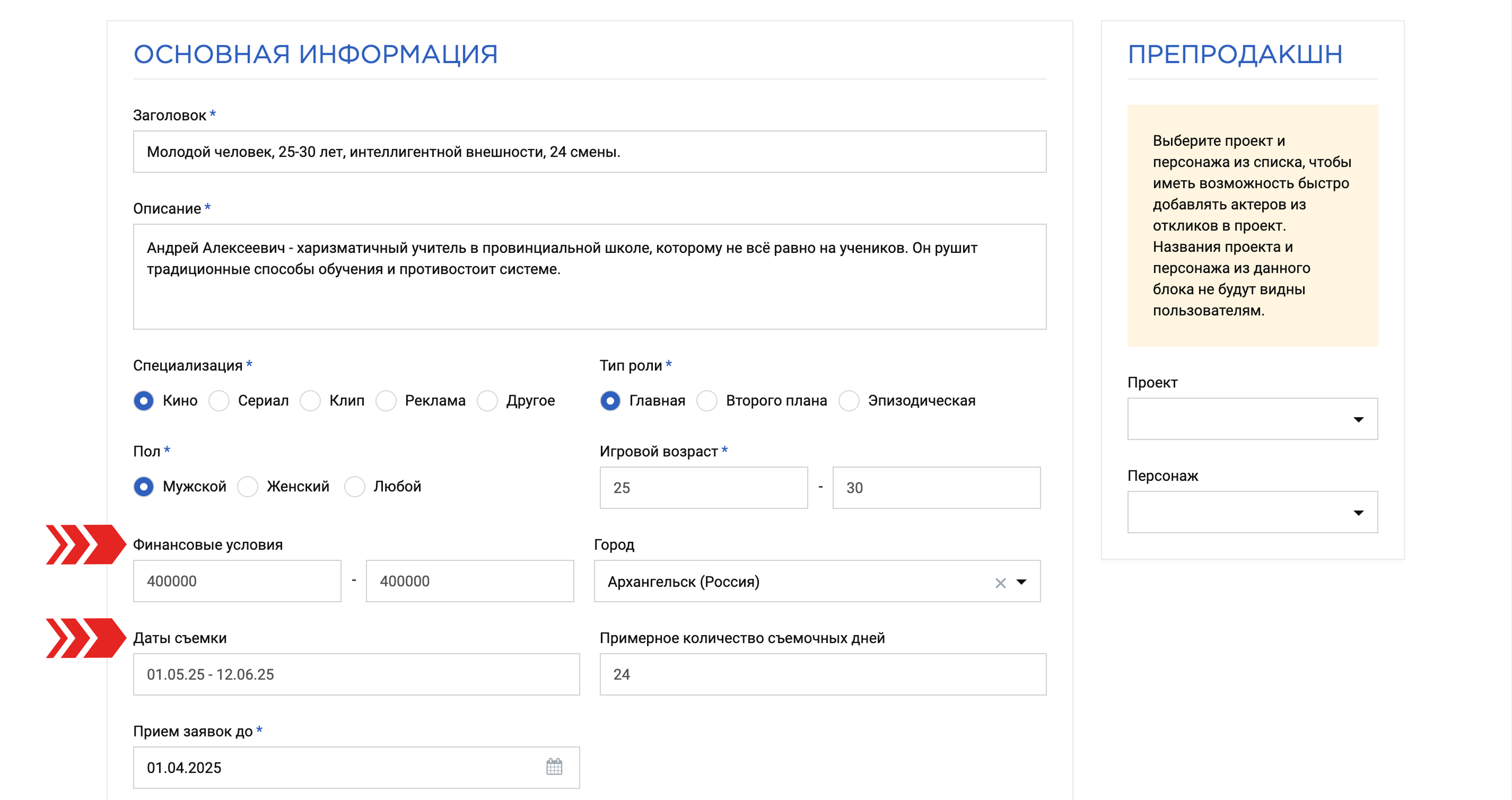Open the Проект dropdown list
The width and height of the screenshot is (1512, 800).
pos(1252,418)
